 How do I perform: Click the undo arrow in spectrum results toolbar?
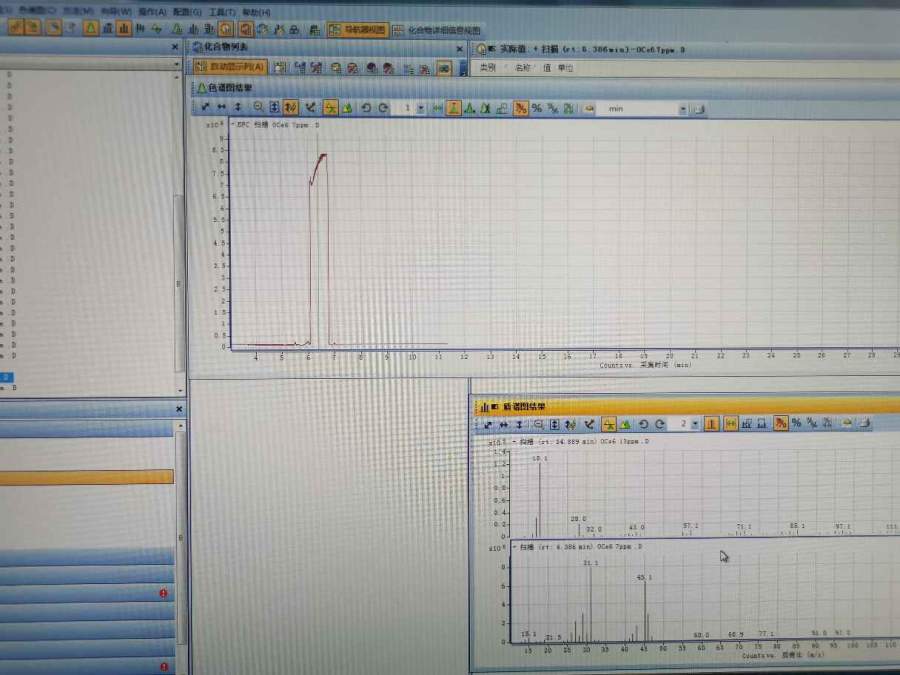click(x=643, y=423)
